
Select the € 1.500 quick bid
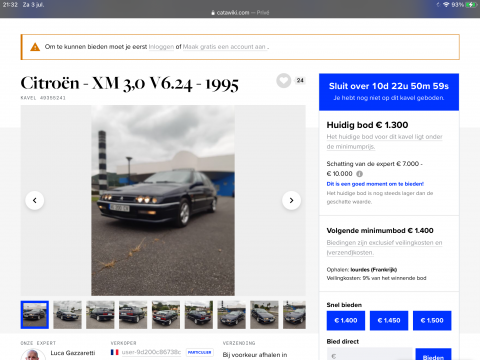click(432, 320)
